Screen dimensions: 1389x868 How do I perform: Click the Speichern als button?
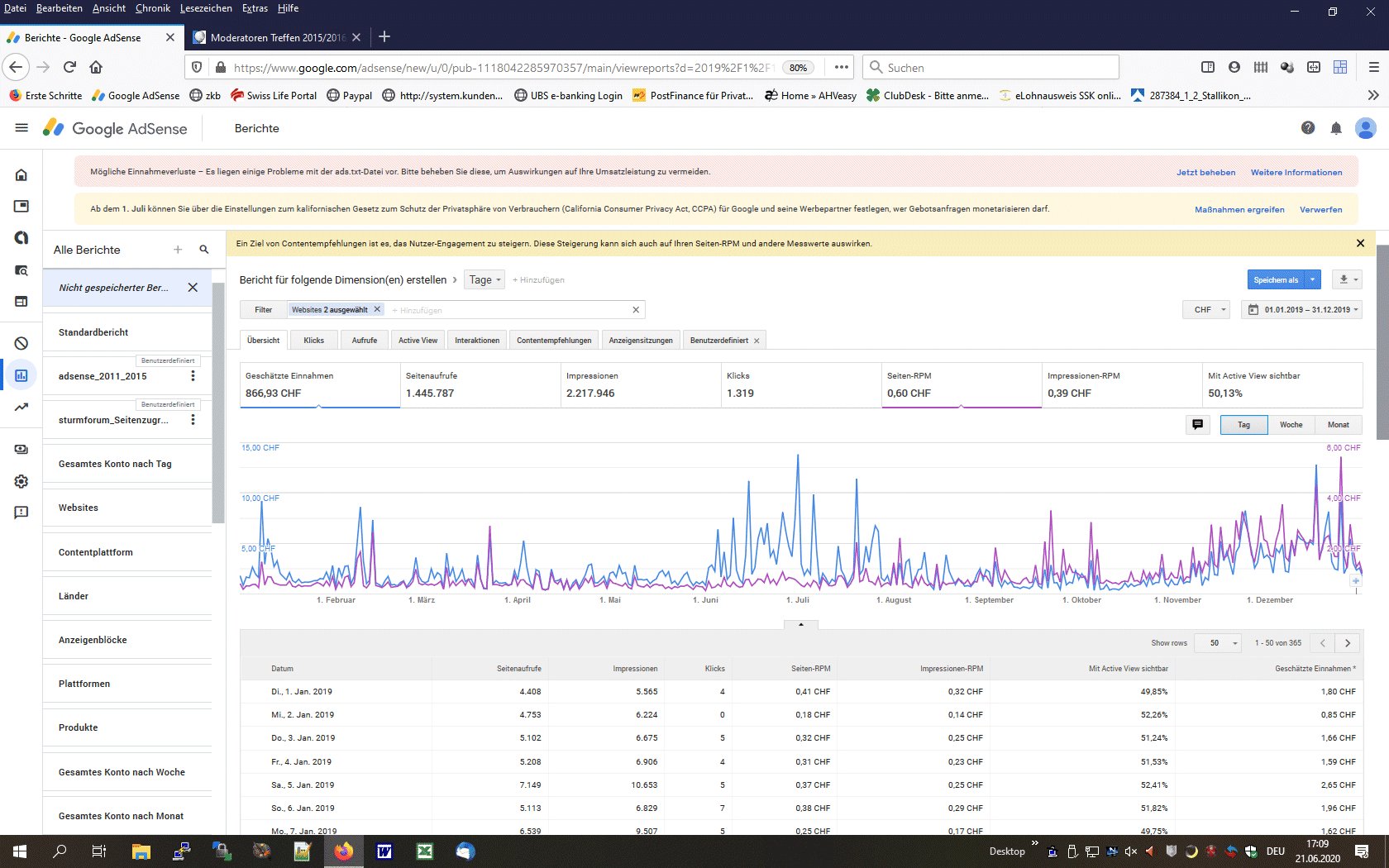1276,280
